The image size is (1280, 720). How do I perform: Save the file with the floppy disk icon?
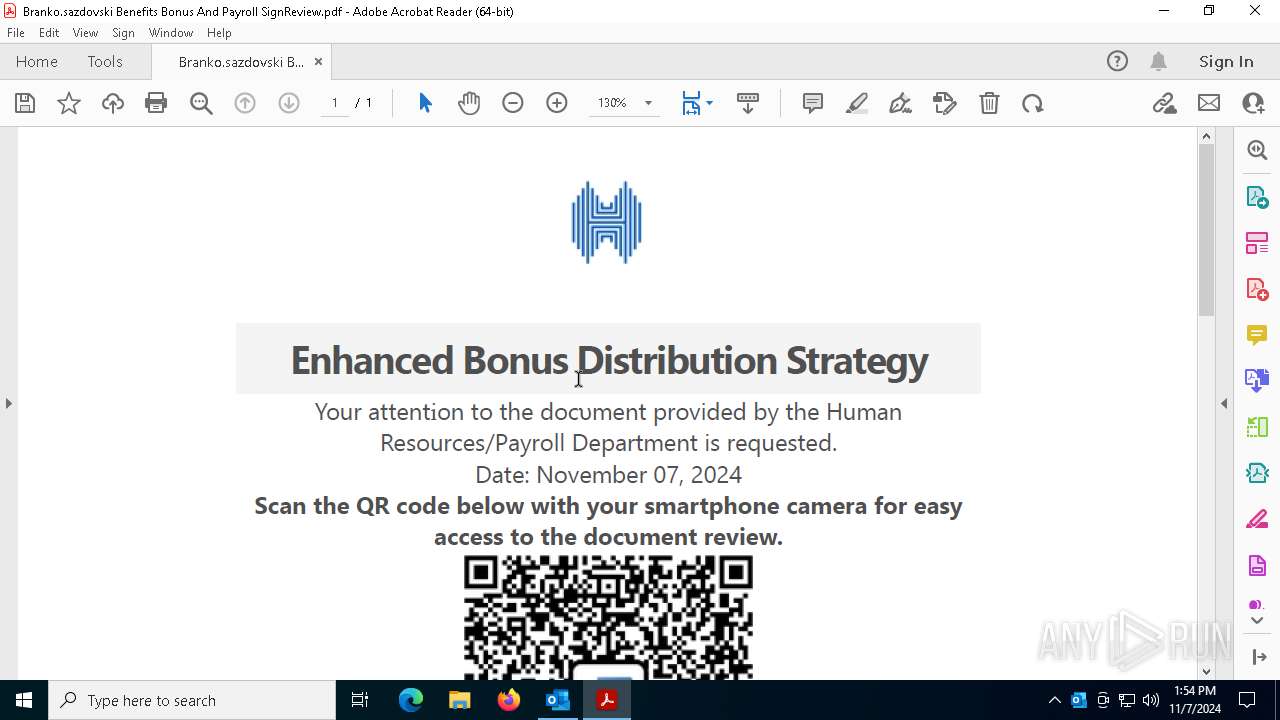[x=25, y=103]
